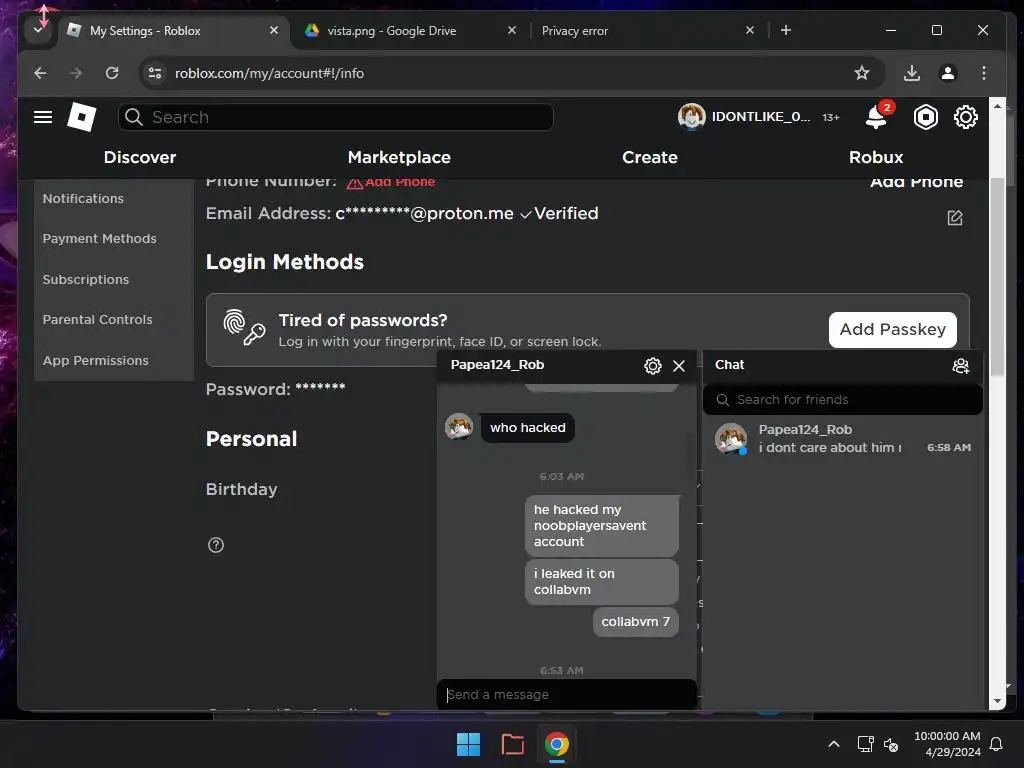Open Windows Start menu
The width and height of the screenshot is (1024, 768).
coord(468,744)
